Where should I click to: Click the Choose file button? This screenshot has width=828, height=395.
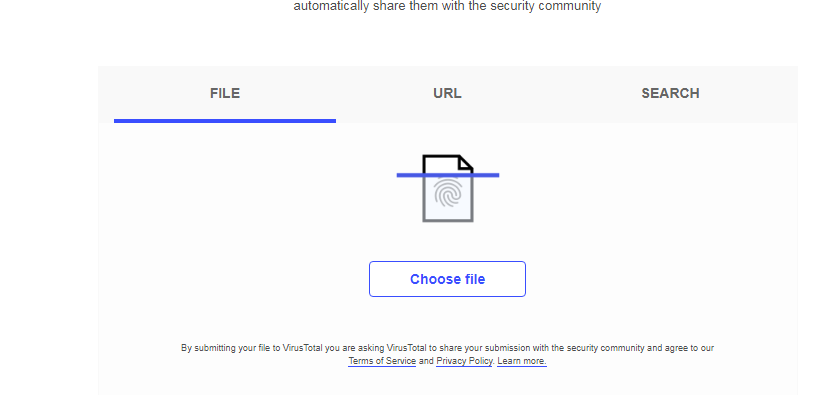pyautogui.click(x=447, y=279)
